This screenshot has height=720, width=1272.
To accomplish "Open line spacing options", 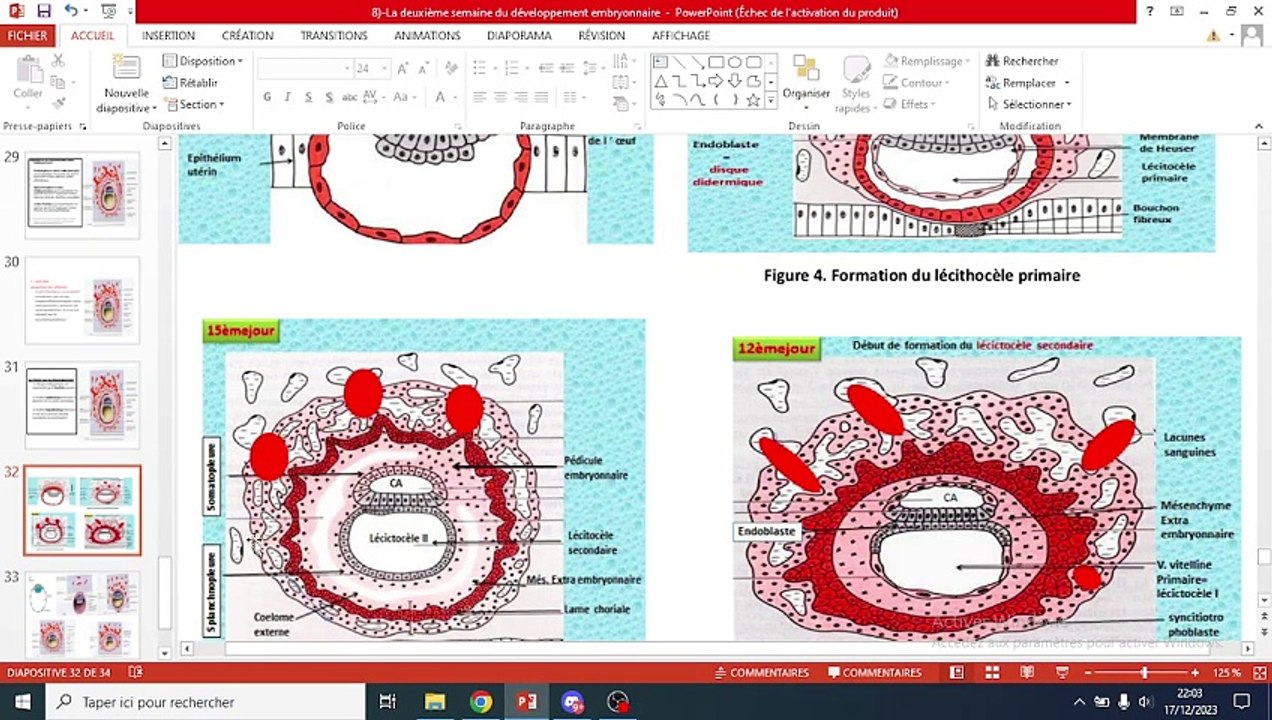I will tap(592, 68).
